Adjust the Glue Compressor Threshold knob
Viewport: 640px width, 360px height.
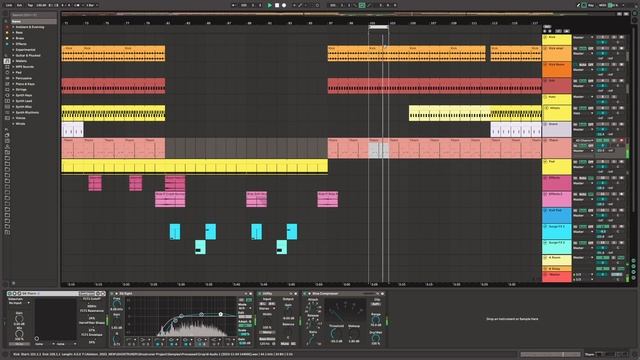click(x=336, y=333)
